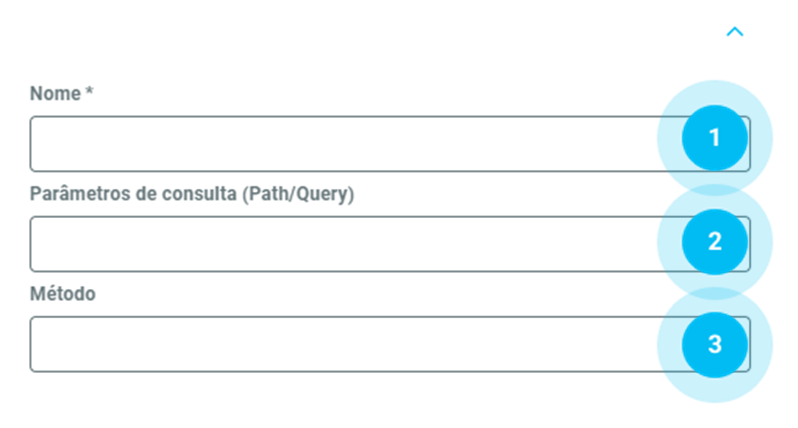Select the blue badge on the Método field

pyautogui.click(x=714, y=345)
